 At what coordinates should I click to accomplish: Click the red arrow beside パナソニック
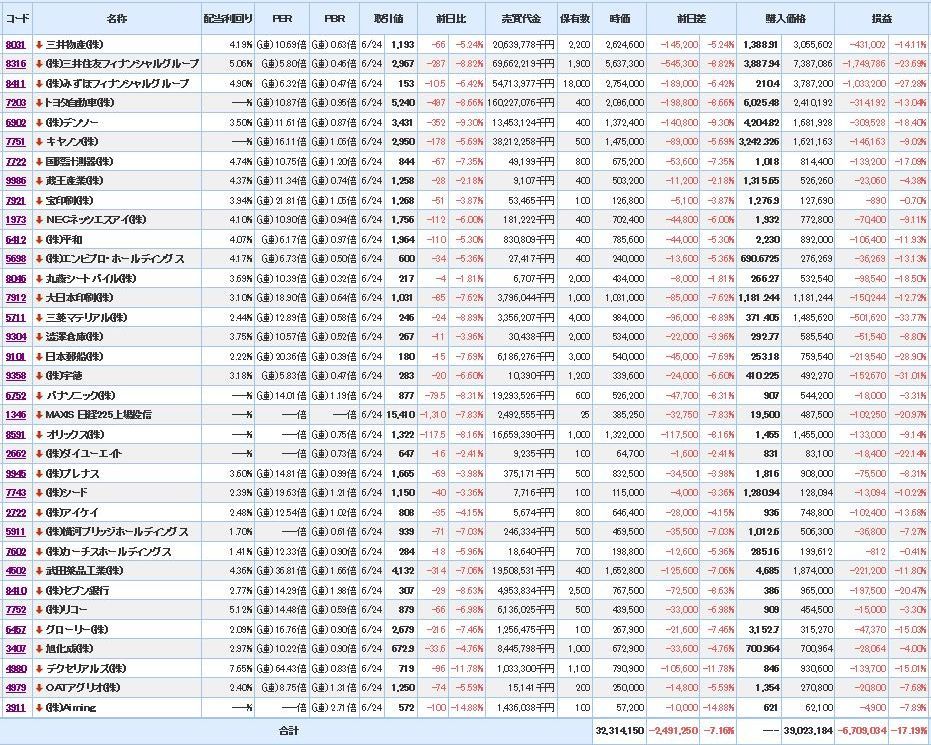38,395
